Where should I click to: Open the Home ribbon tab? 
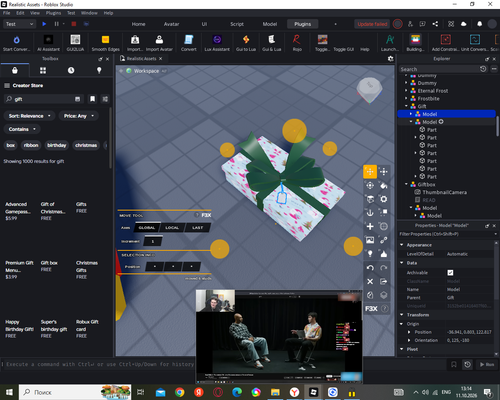(x=138, y=24)
